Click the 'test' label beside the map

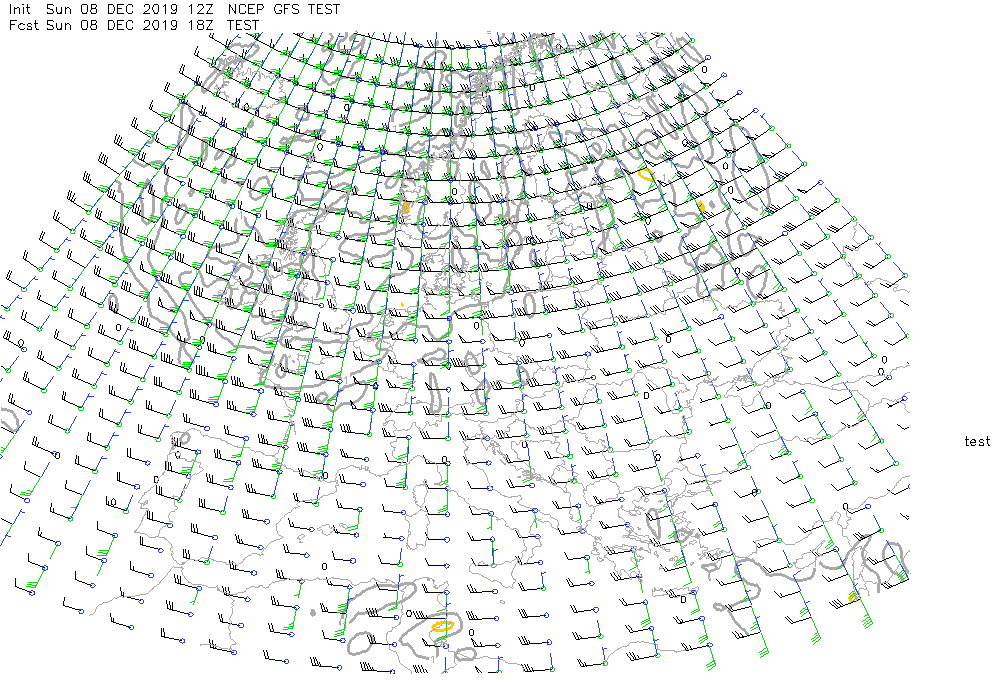point(977,441)
